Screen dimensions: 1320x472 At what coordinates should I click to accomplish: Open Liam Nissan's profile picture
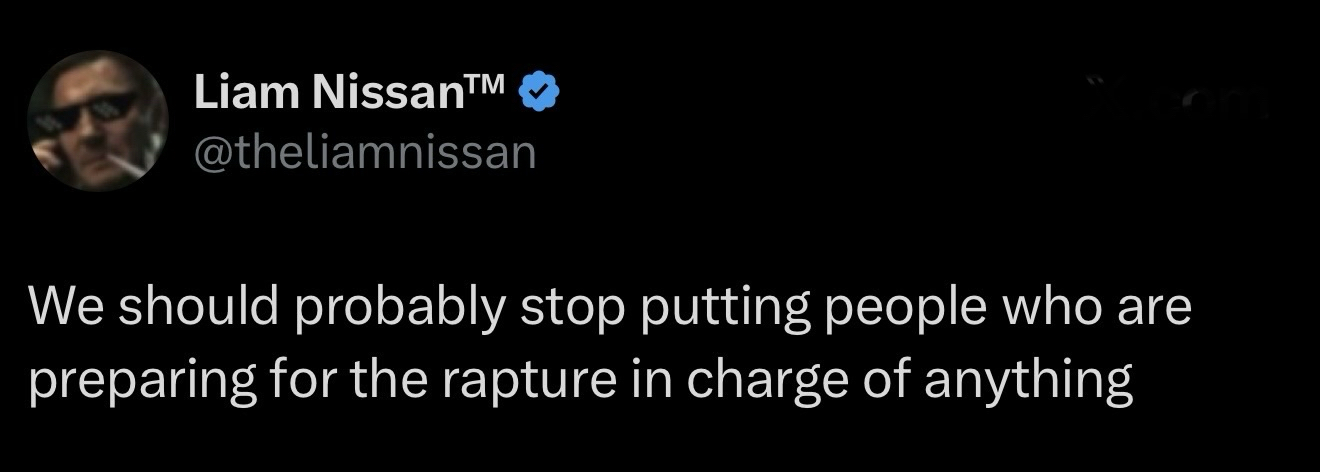click(97, 120)
